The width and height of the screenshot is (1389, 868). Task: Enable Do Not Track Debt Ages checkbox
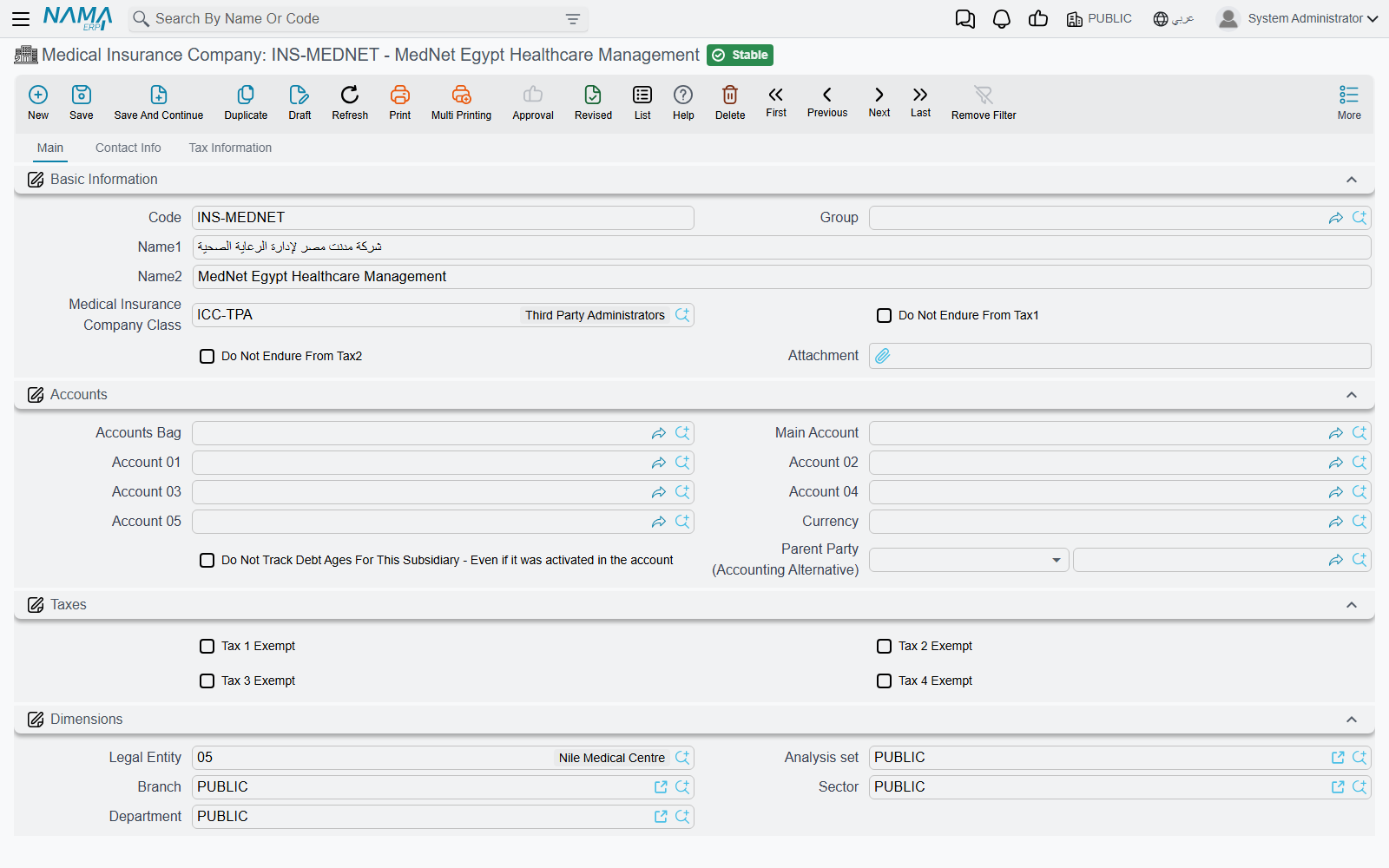(x=207, y=561)
